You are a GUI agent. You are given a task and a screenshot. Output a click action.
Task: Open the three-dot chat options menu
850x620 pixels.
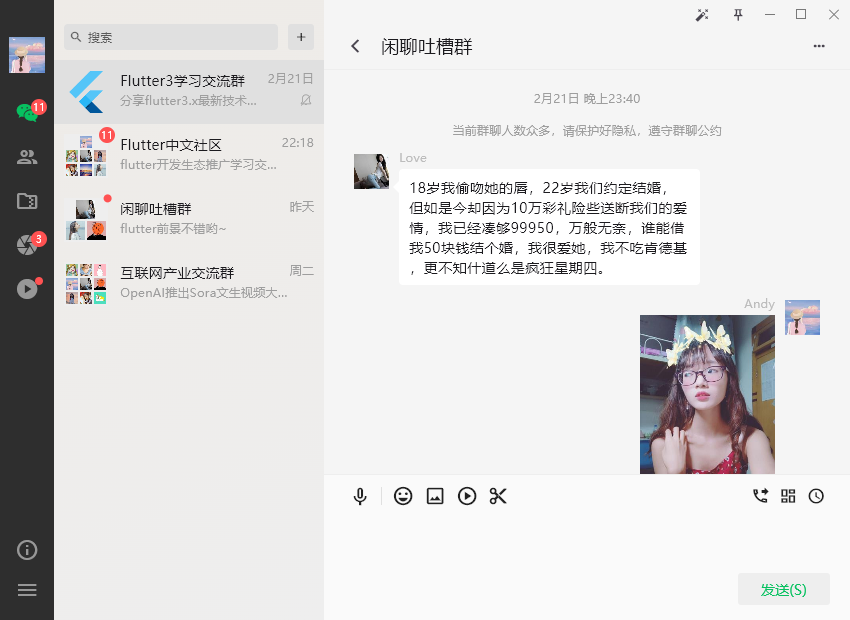click(x=819, y=46)
